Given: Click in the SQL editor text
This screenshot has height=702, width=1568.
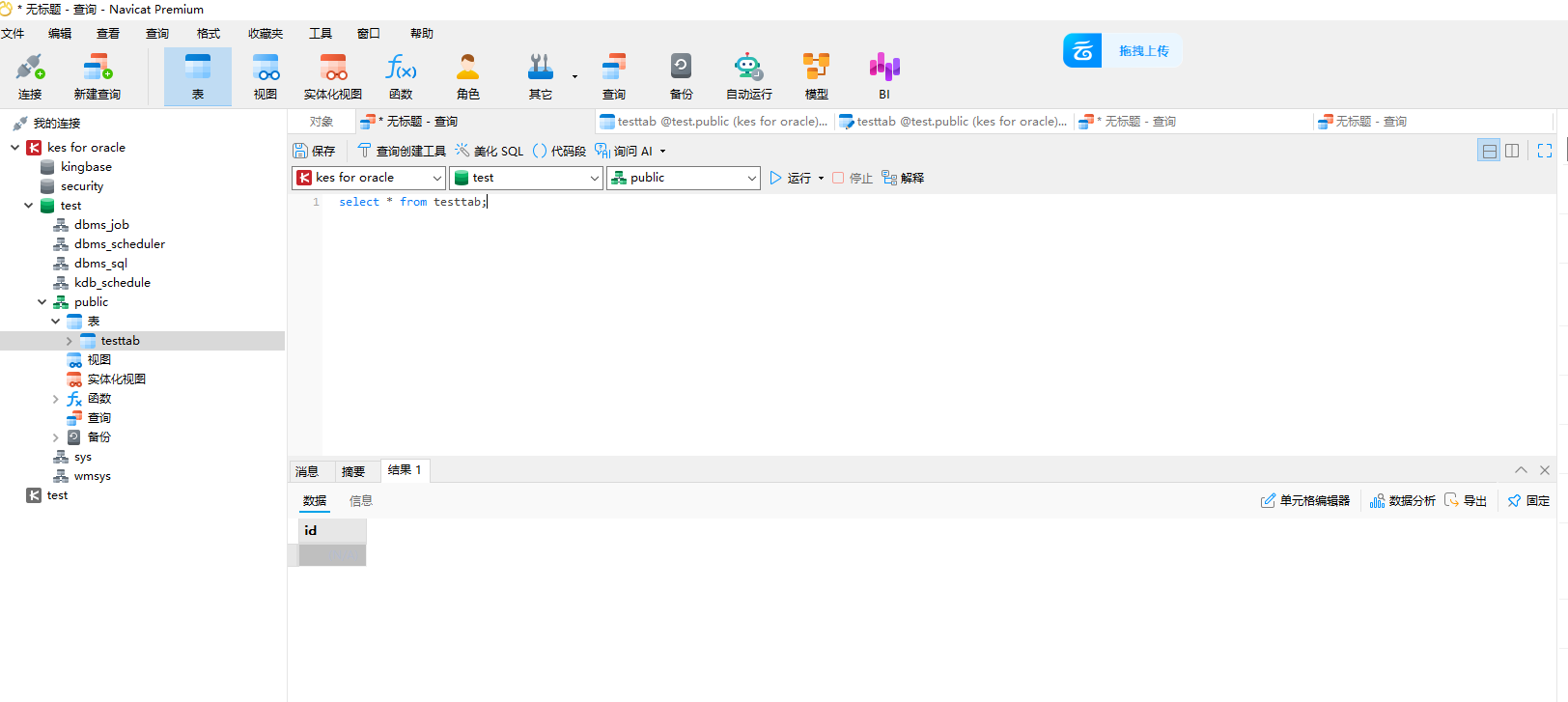Looking at the screenshot, I should [412, 202].
